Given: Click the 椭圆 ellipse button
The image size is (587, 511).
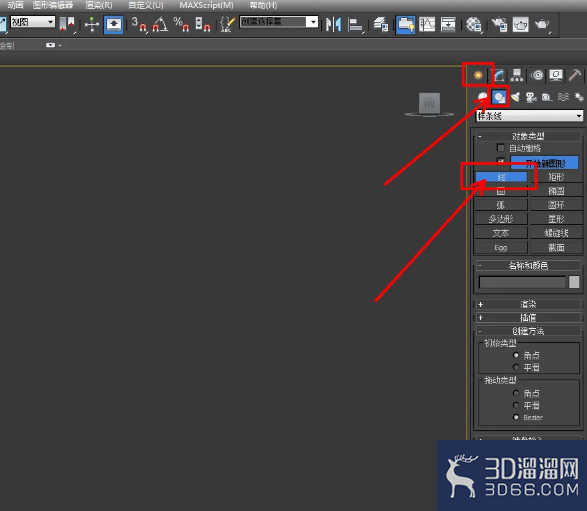Looking at the screenshot, I should [556, 191].
